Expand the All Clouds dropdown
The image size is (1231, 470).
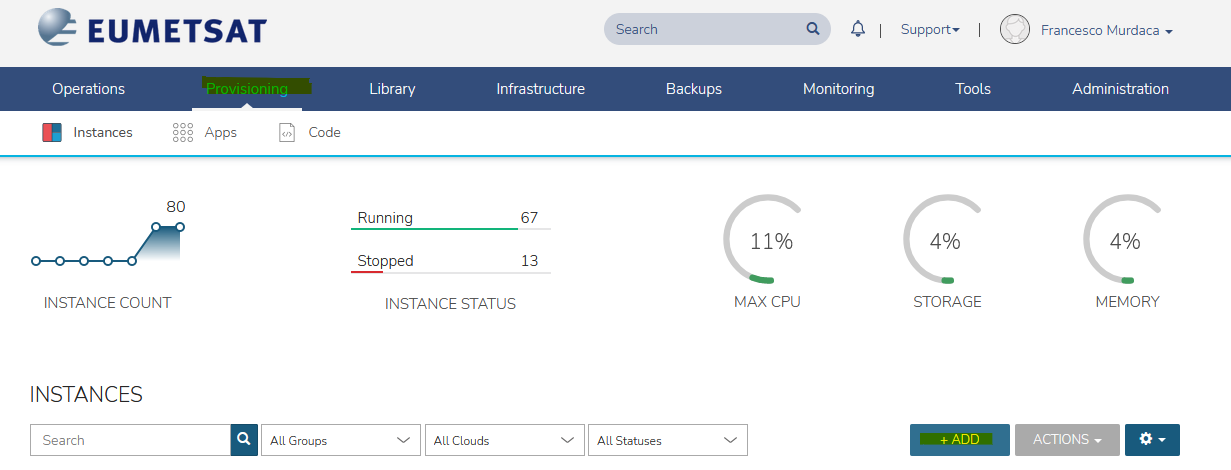504,440
